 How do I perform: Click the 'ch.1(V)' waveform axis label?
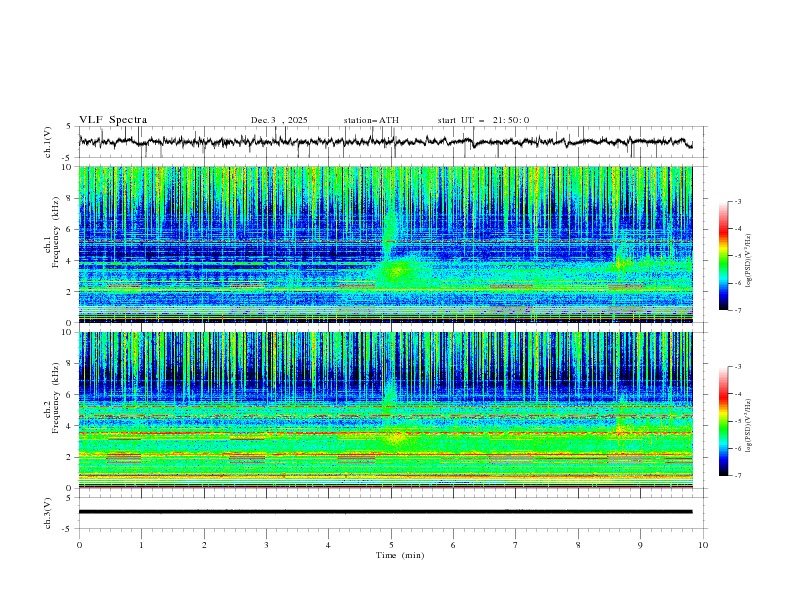click(48, 142)
